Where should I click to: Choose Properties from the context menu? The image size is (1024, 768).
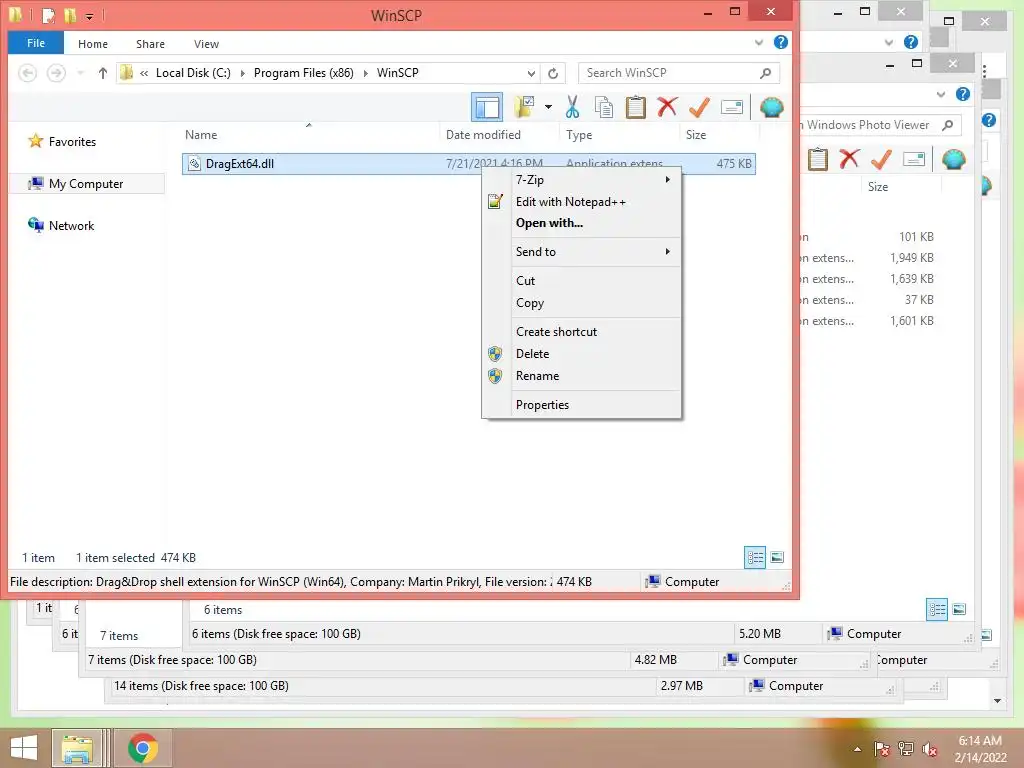click(x=581, y=405)
